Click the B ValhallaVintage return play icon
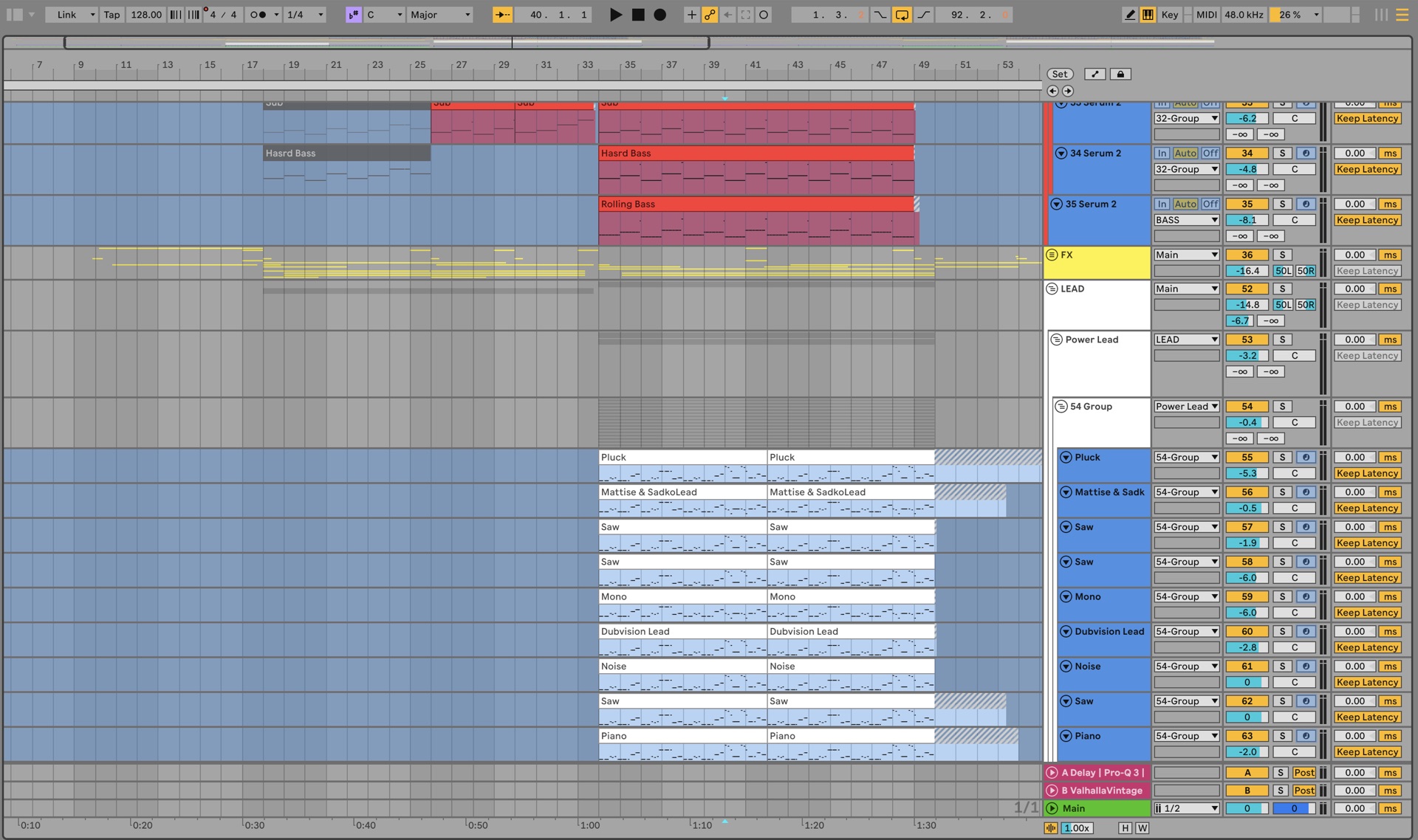The width and height of the screenshot is (1418, 840). pos(1052,791)
